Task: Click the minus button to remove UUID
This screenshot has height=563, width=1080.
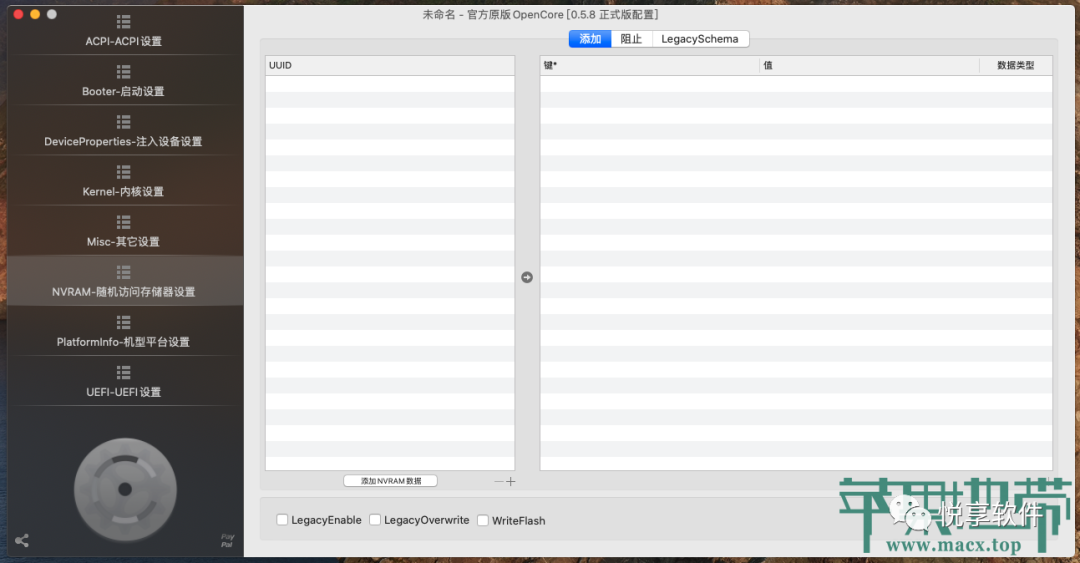Action: tap(499, 482)
